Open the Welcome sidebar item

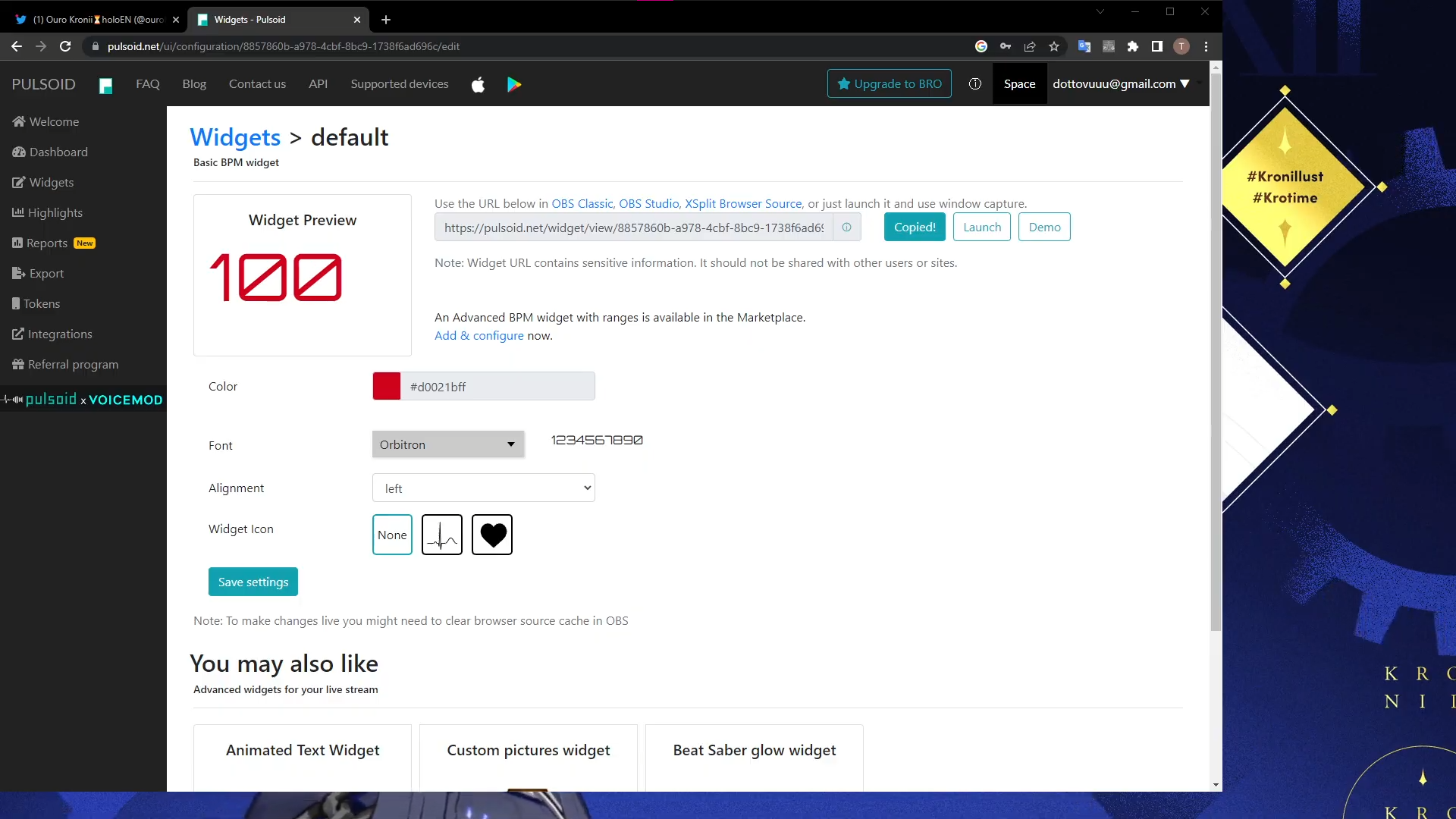click(46, 121)
